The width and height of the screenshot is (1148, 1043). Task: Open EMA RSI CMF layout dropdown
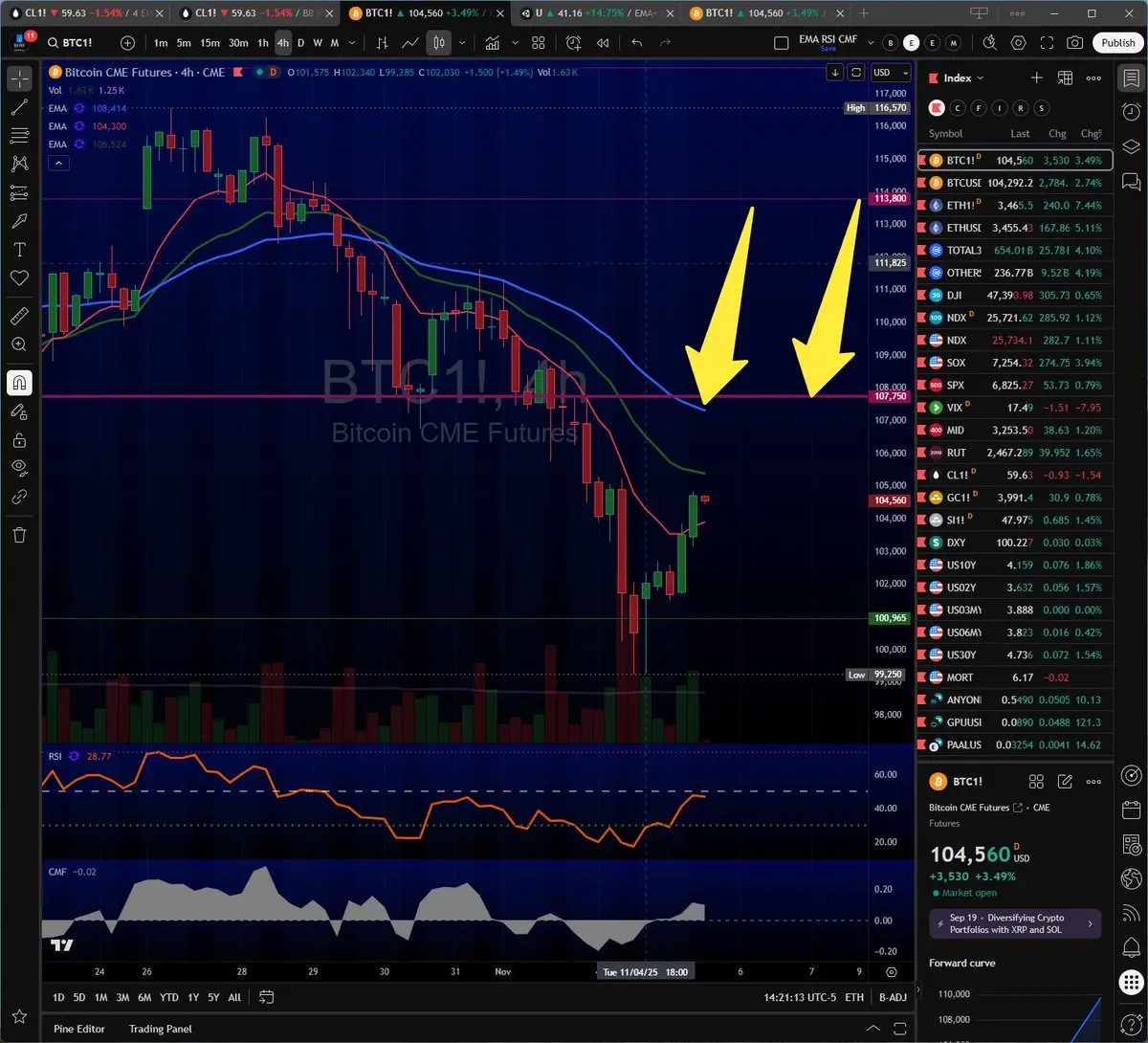871,43
